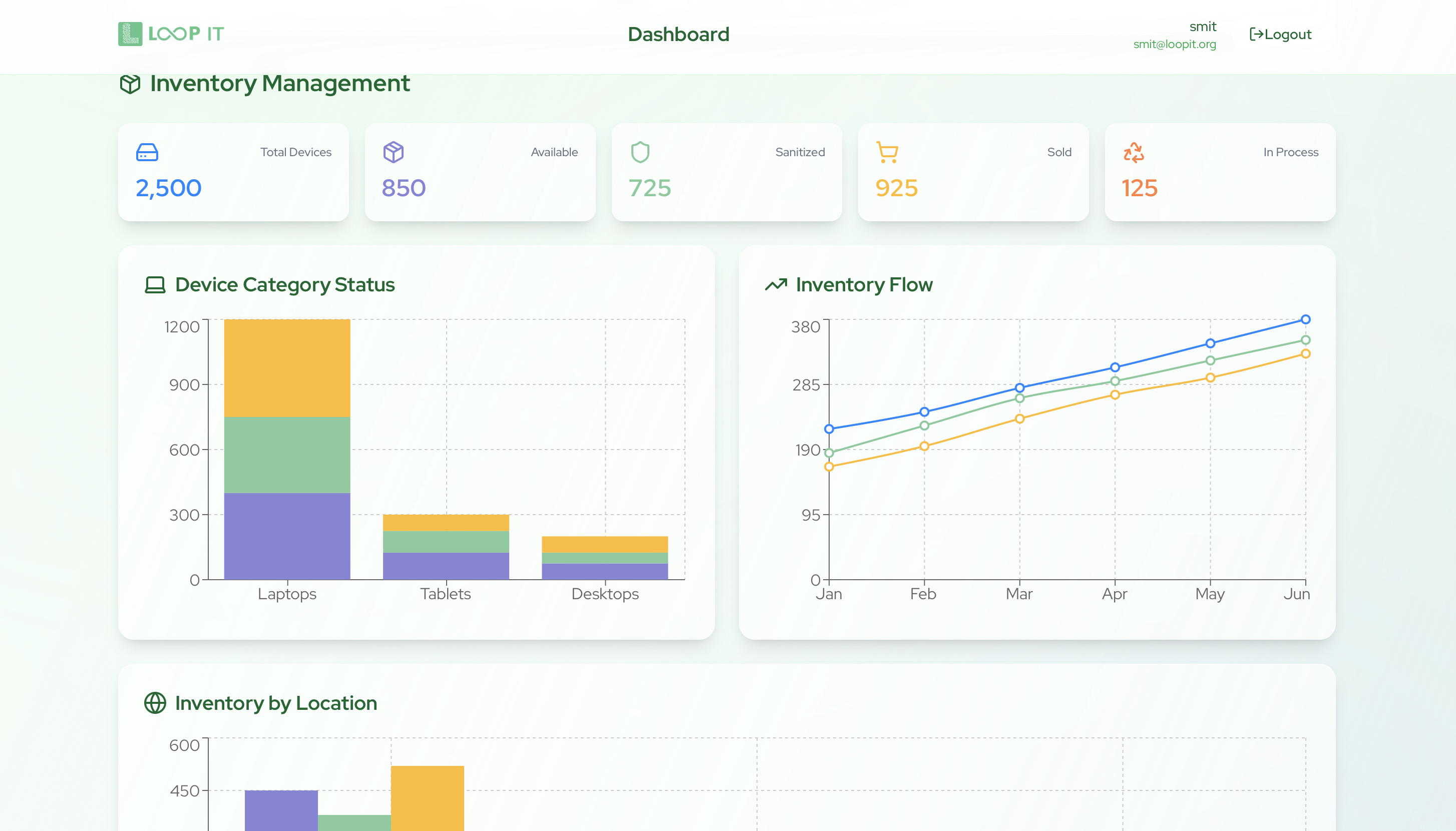Screen dimensions: 1456x831
Task: Click the green Mar data point
Action: click(1019, 398)
